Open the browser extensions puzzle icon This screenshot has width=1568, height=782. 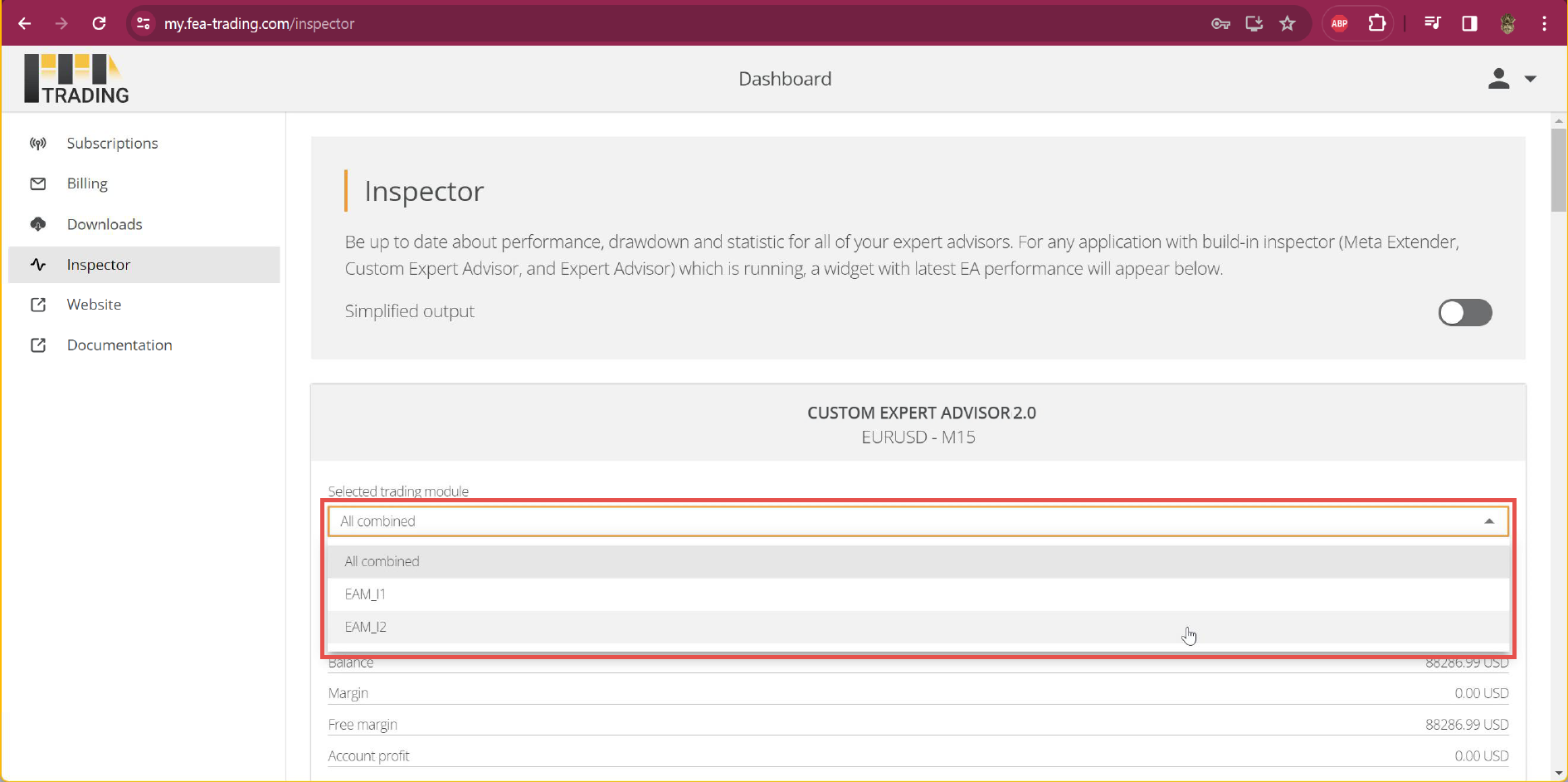click(x=1377, y=23)
